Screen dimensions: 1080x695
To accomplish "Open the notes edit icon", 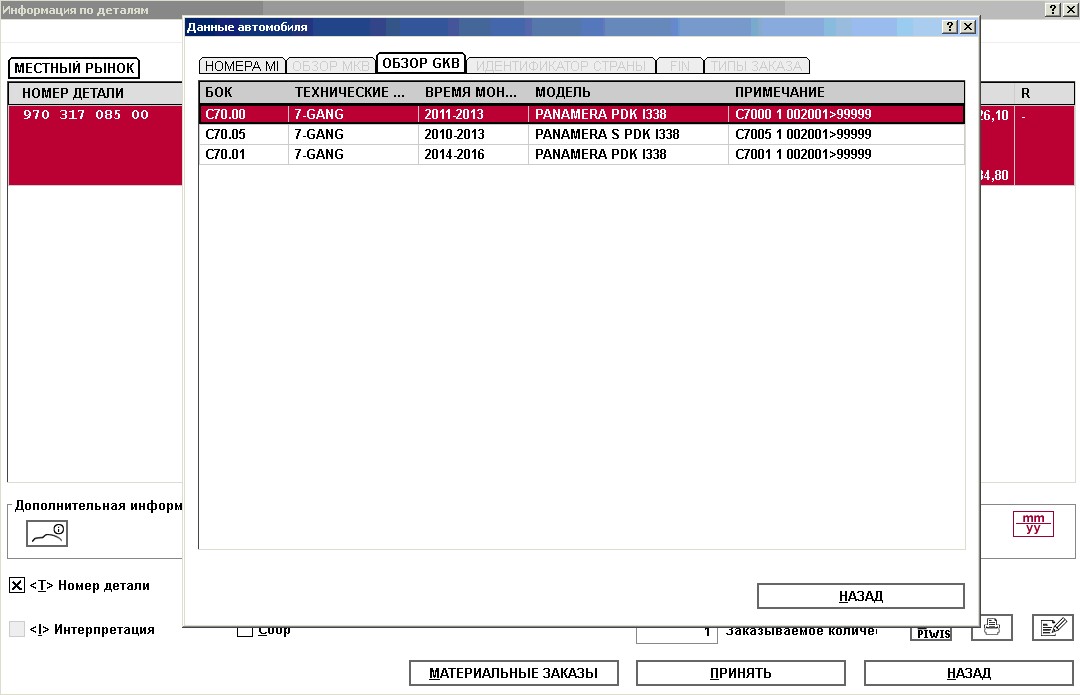I will click(1052, 627).
